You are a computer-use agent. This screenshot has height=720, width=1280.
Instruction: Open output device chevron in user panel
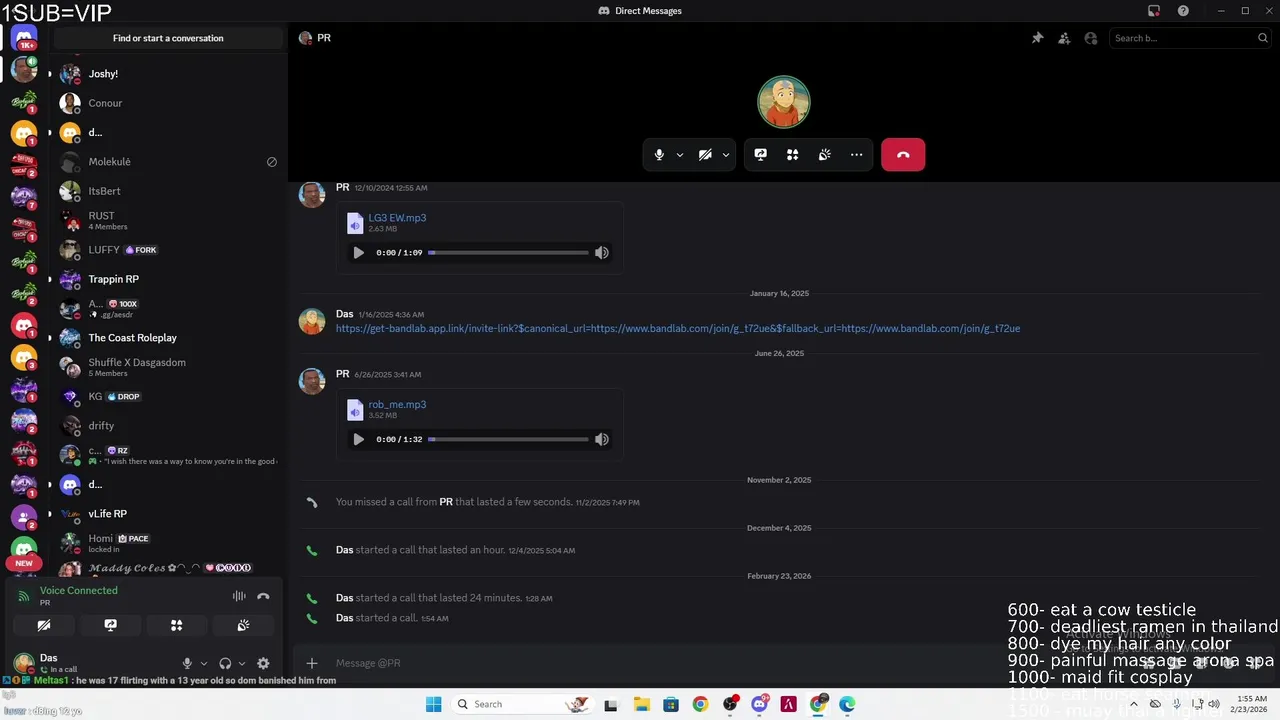click(242, 663)
